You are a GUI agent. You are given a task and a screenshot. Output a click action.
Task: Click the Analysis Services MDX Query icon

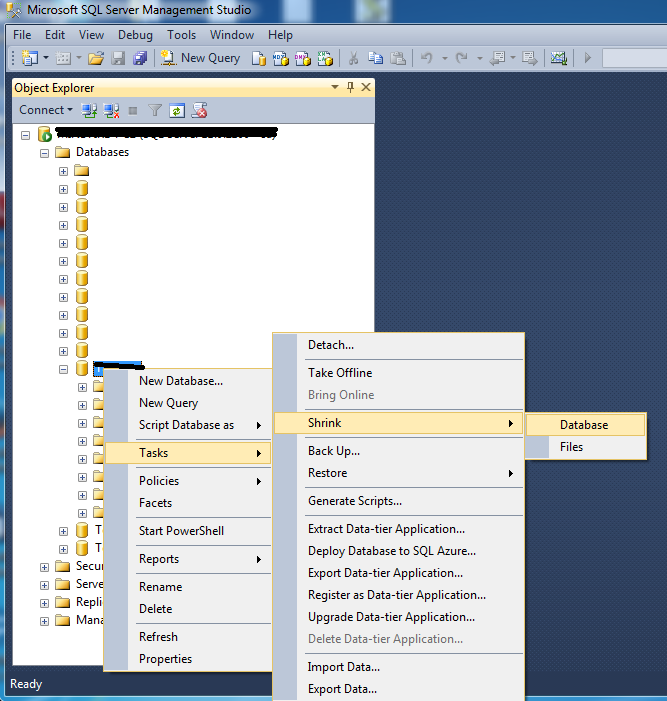[281, 58]
